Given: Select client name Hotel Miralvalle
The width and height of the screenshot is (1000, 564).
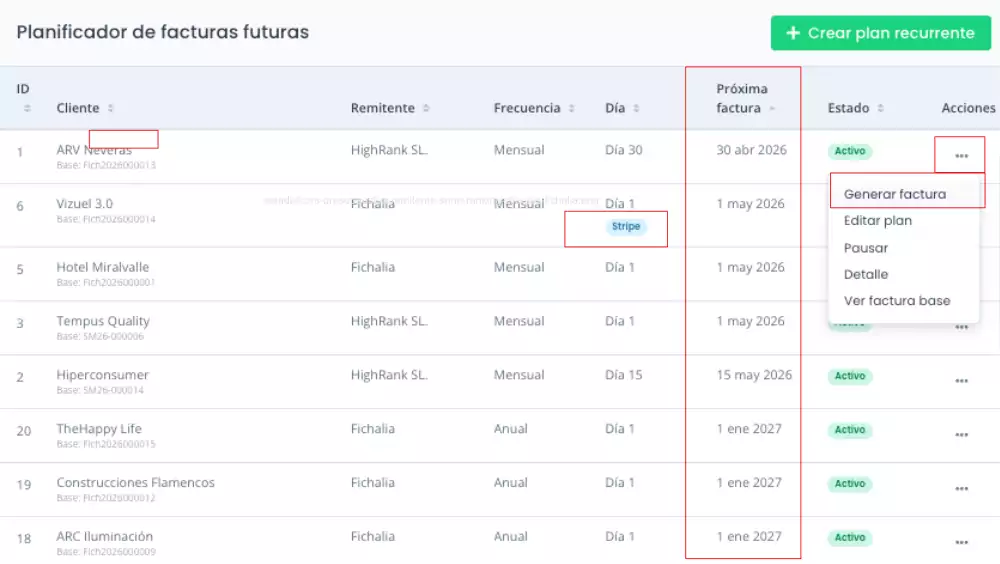Looking at the screenshot, I should coord(103,267).
